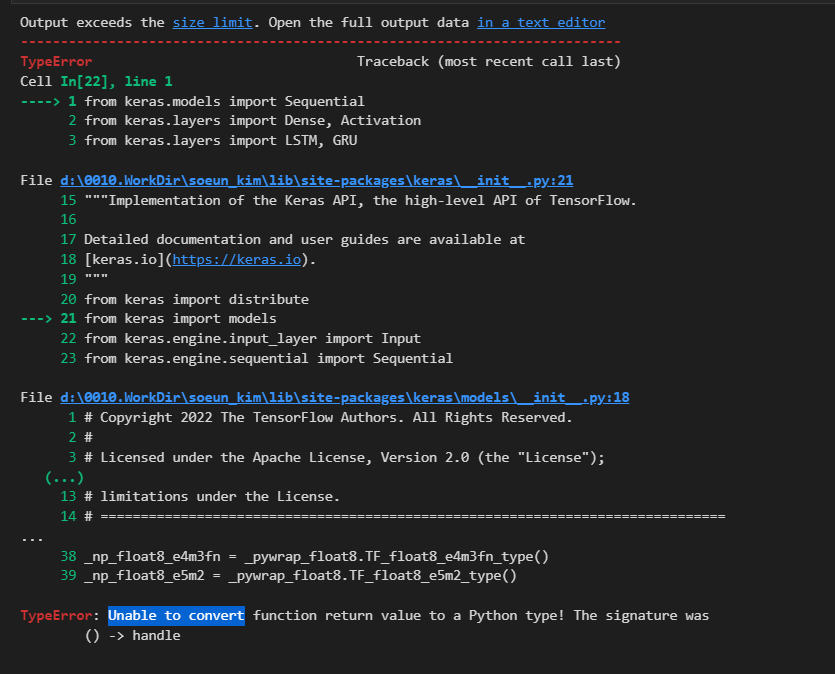Click the final 'TypeError:' label
The width and height of the screenshot is (835, 674).
click(60, 615)
